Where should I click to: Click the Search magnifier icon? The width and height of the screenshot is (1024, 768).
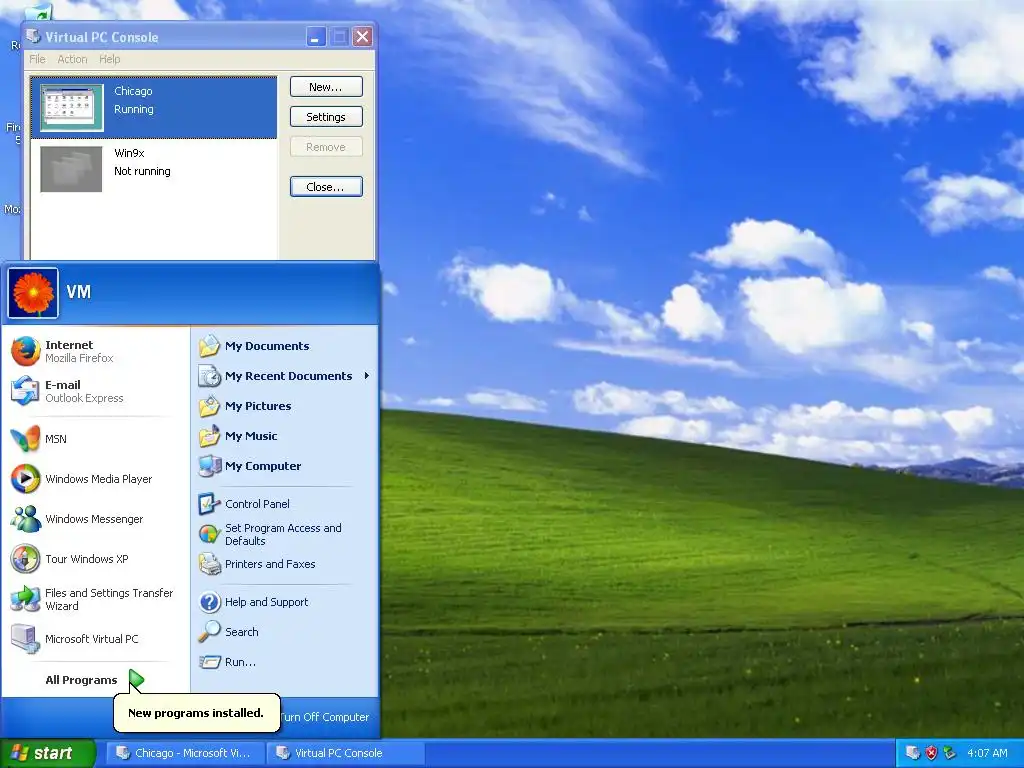pyautogui.click(x=210, y=632)
